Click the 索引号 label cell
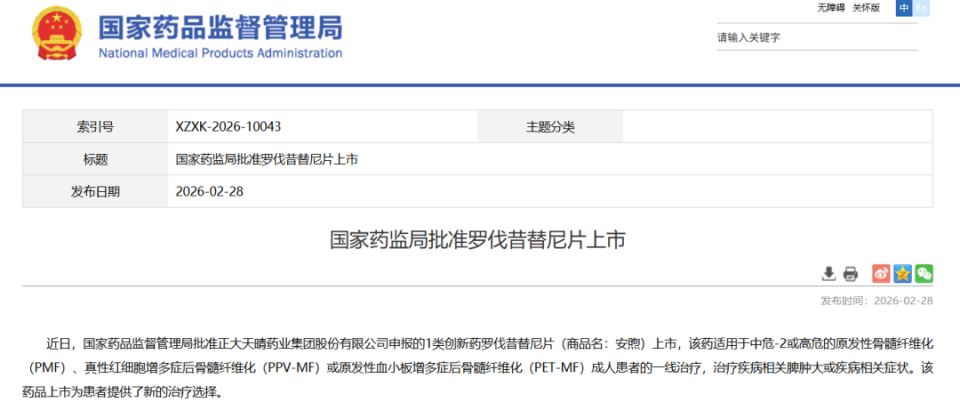The height and width of the screenshot is (410, 960). (x=95, y=127)
